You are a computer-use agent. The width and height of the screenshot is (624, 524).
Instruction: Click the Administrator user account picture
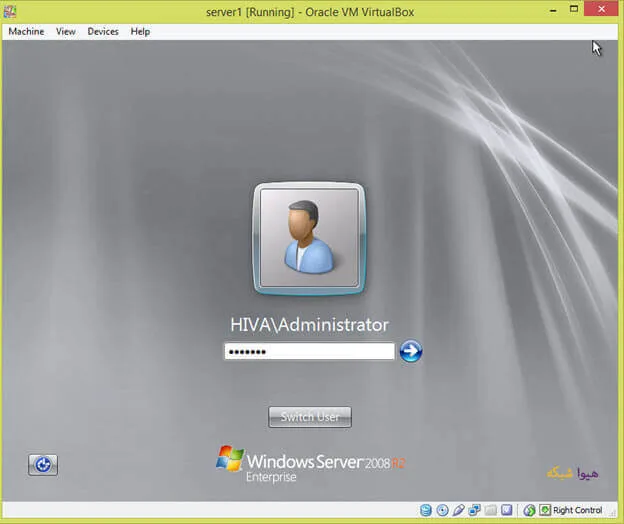[x=309, y=238]
